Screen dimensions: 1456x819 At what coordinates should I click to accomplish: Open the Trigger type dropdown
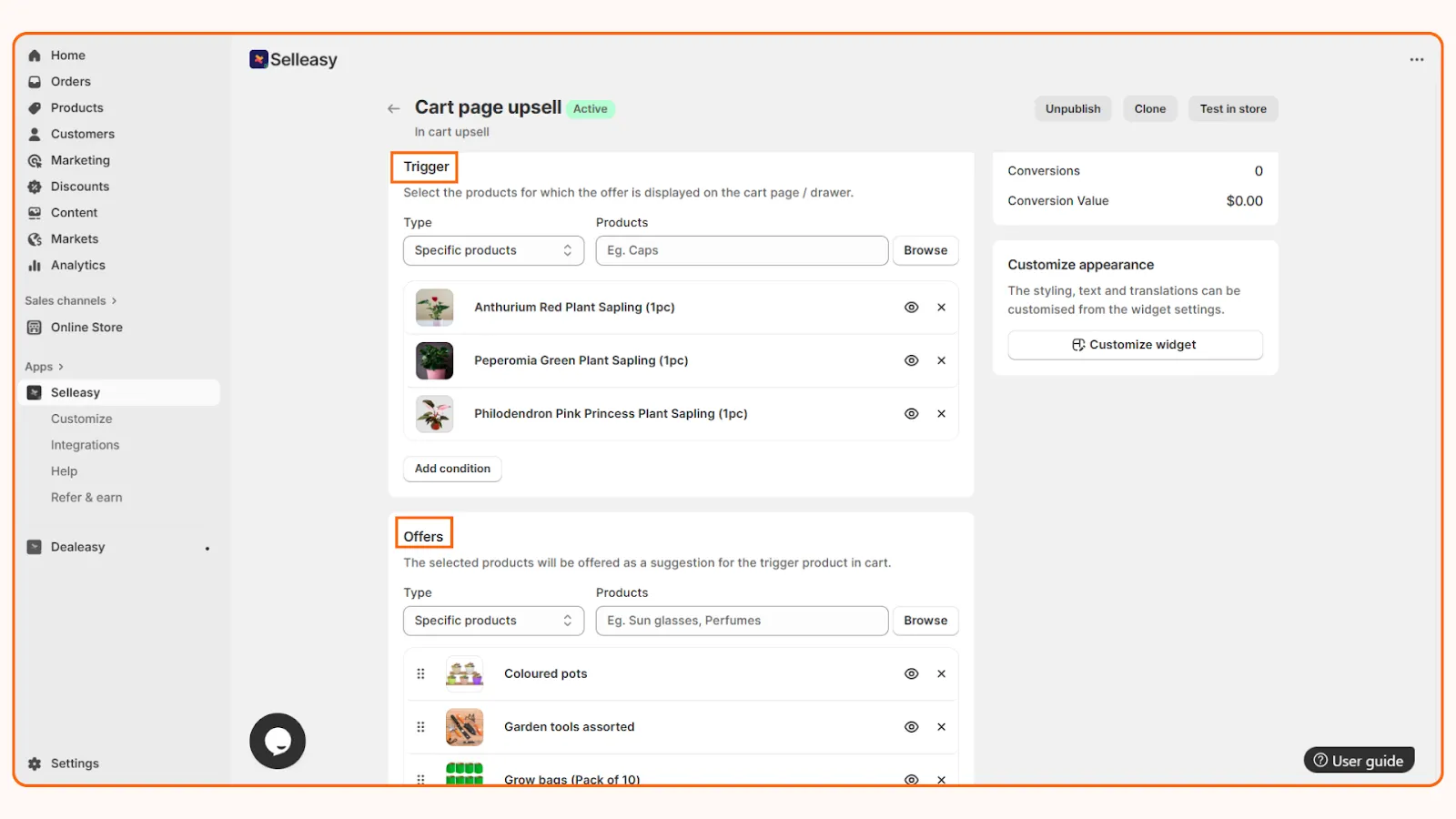pyautogui.click(x=493, y=250)
